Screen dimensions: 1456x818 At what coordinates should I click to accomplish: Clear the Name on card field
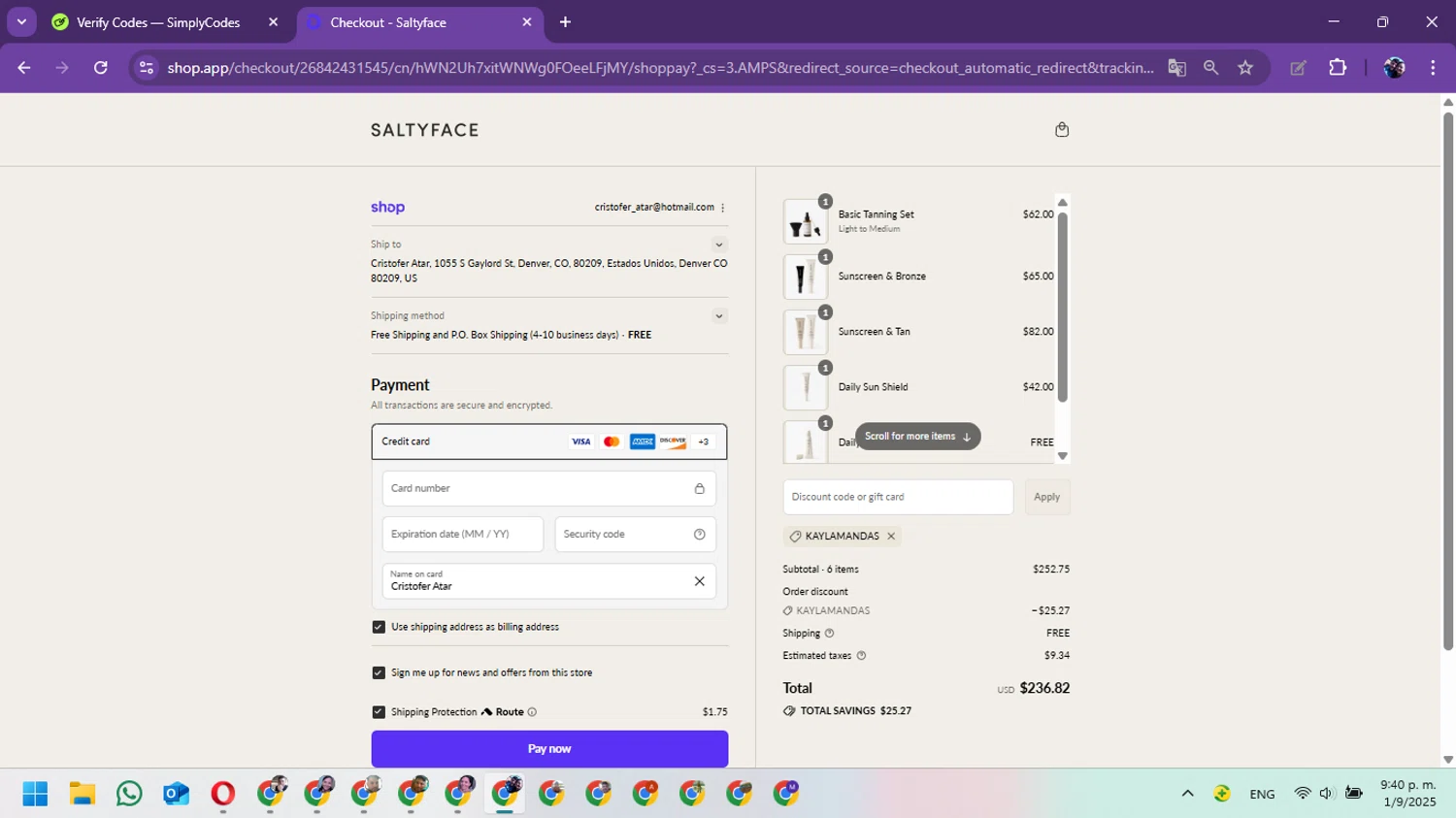coord(699,581)
